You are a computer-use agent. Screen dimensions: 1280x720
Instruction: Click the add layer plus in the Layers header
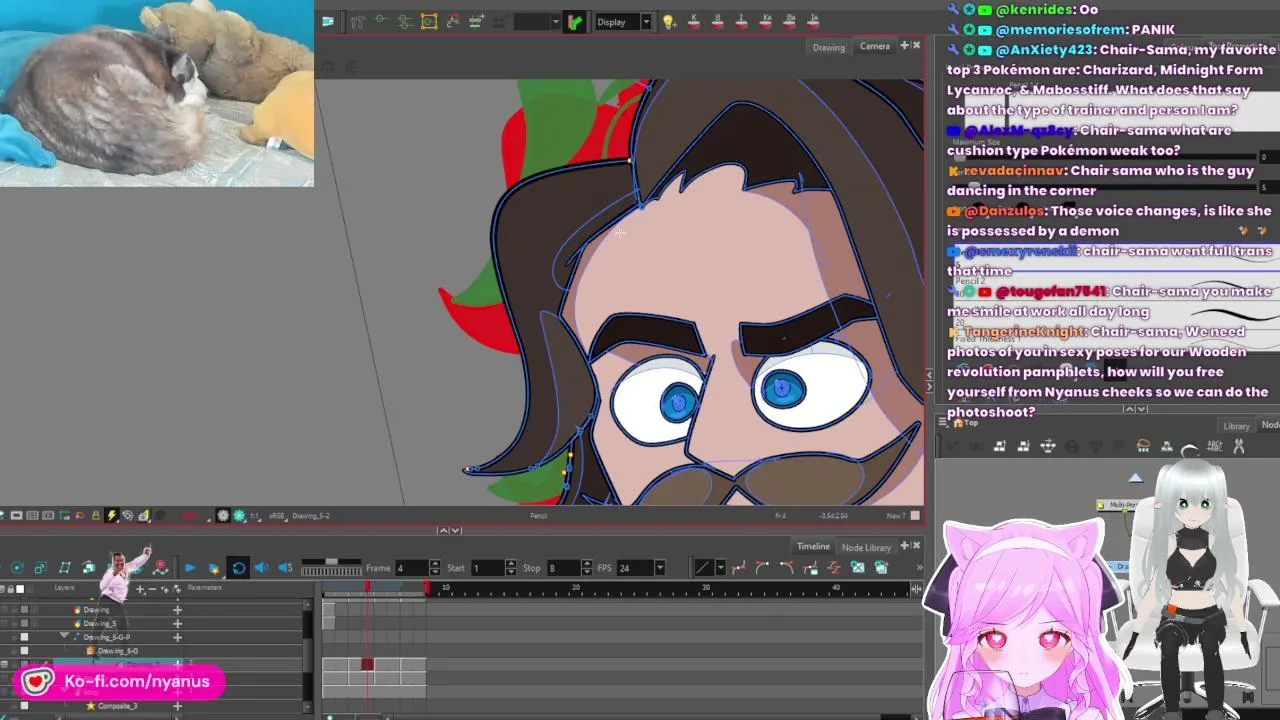click(x=141, y=588)
